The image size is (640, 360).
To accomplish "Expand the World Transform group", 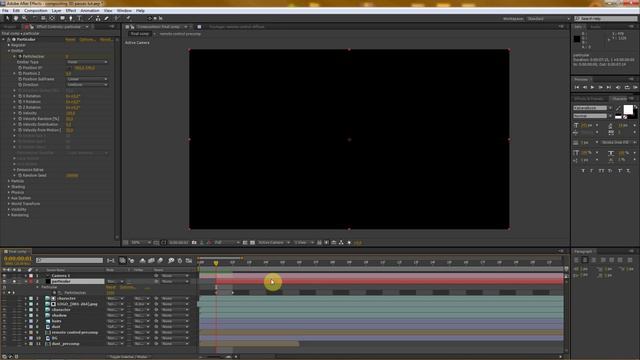I will point(9,204).
